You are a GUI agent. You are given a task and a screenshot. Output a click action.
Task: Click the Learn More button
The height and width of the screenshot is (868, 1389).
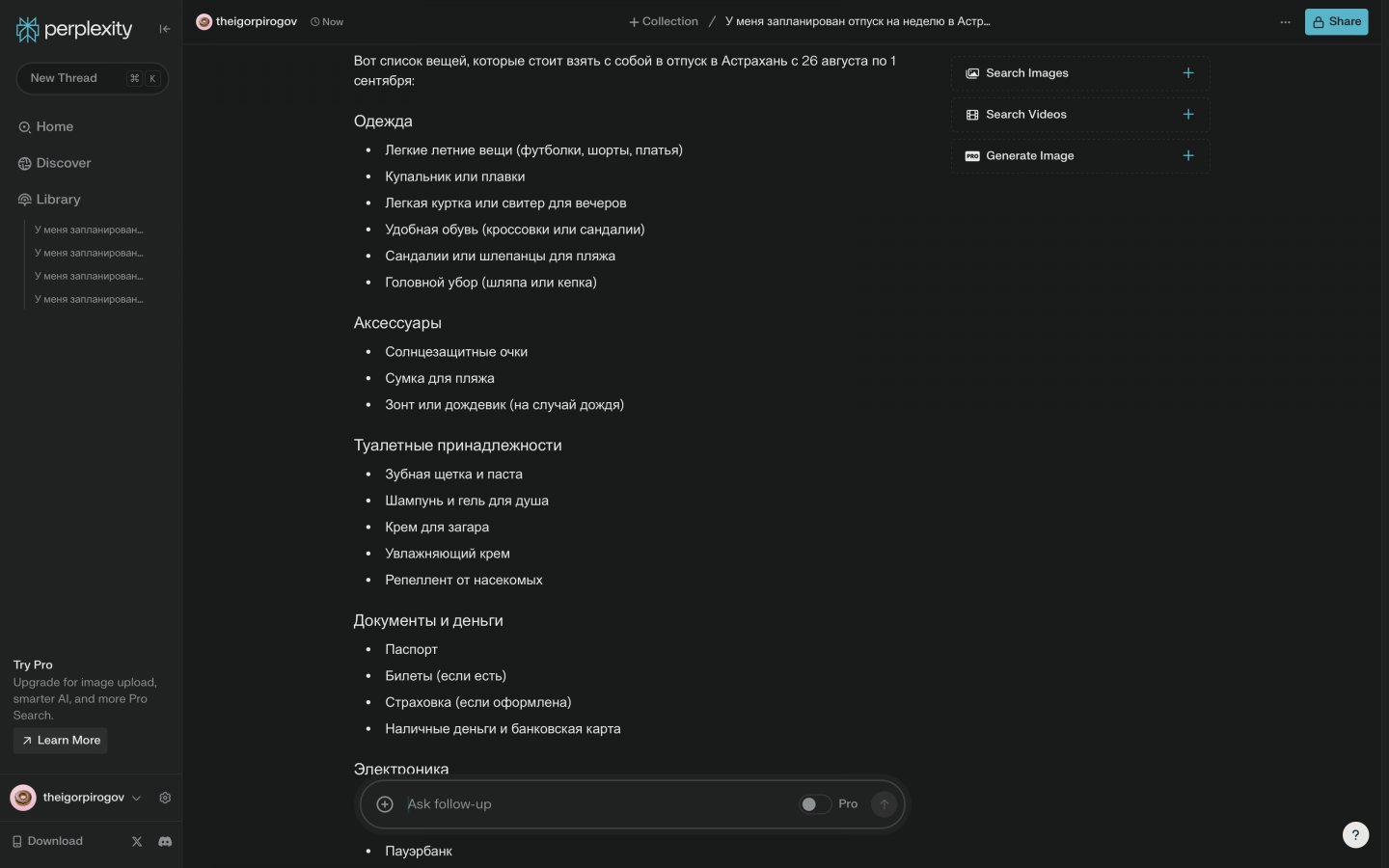61,741
